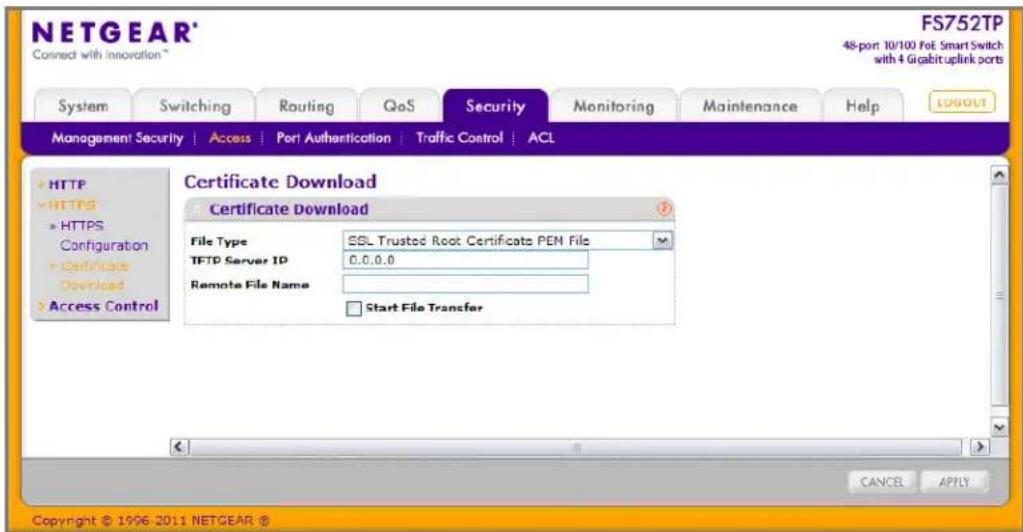Screen dimensions: 1023x532
Task: Click the FS752TP model name
Action: click(x=962, y=23)
